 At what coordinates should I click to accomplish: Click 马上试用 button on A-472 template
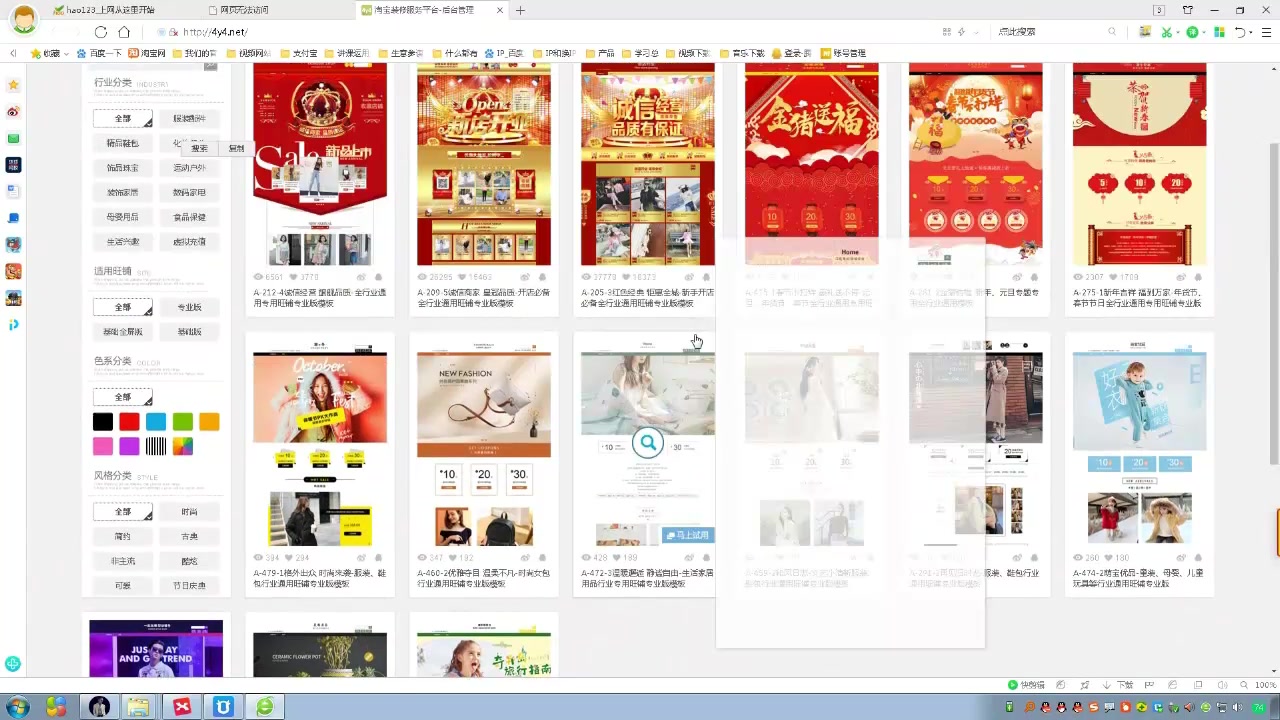(687, 535)
